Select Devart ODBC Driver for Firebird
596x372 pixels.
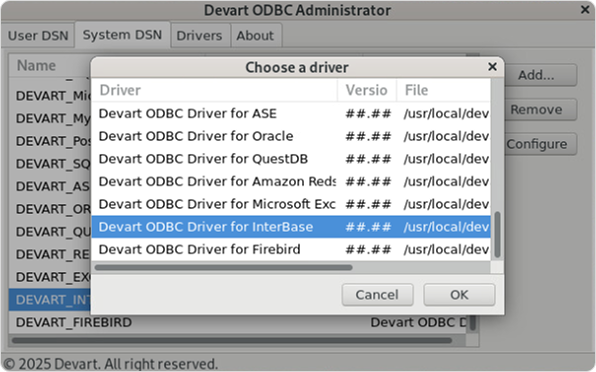click(291, 249)
